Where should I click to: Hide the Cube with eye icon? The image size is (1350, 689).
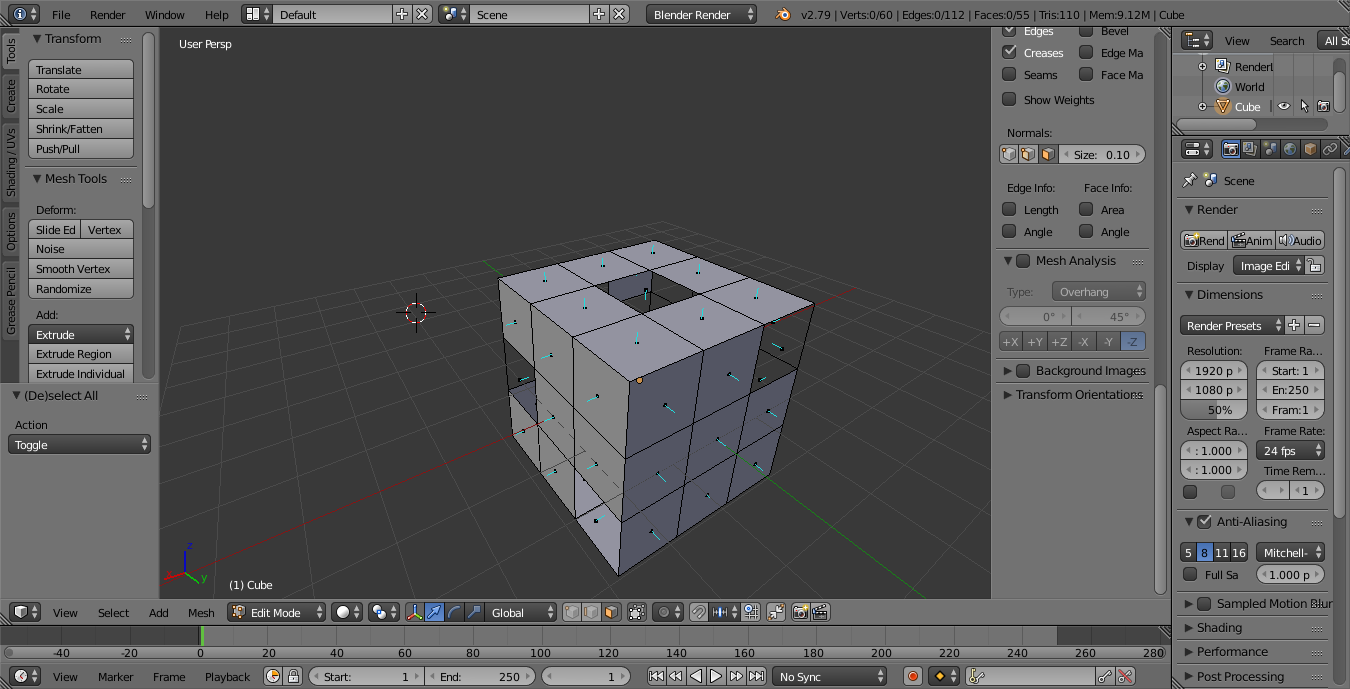(x=1283, y=106)
